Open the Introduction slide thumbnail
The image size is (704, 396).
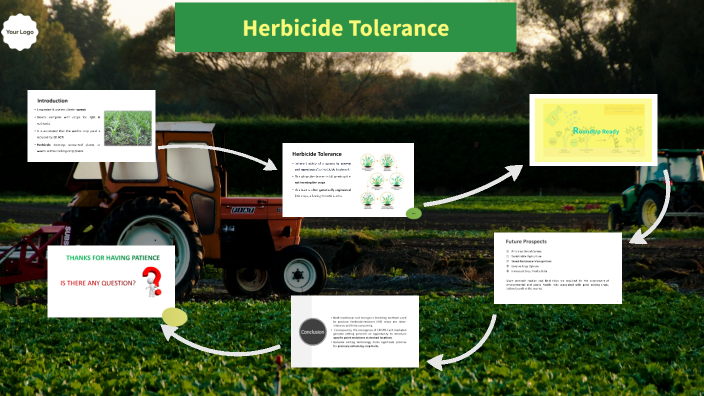pyautogui.click(x=92, y=126)
